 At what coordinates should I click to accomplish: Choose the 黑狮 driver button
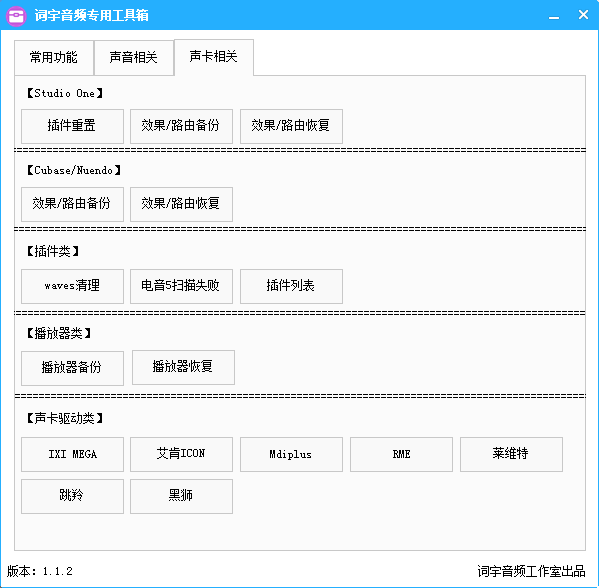coord(181,496)
